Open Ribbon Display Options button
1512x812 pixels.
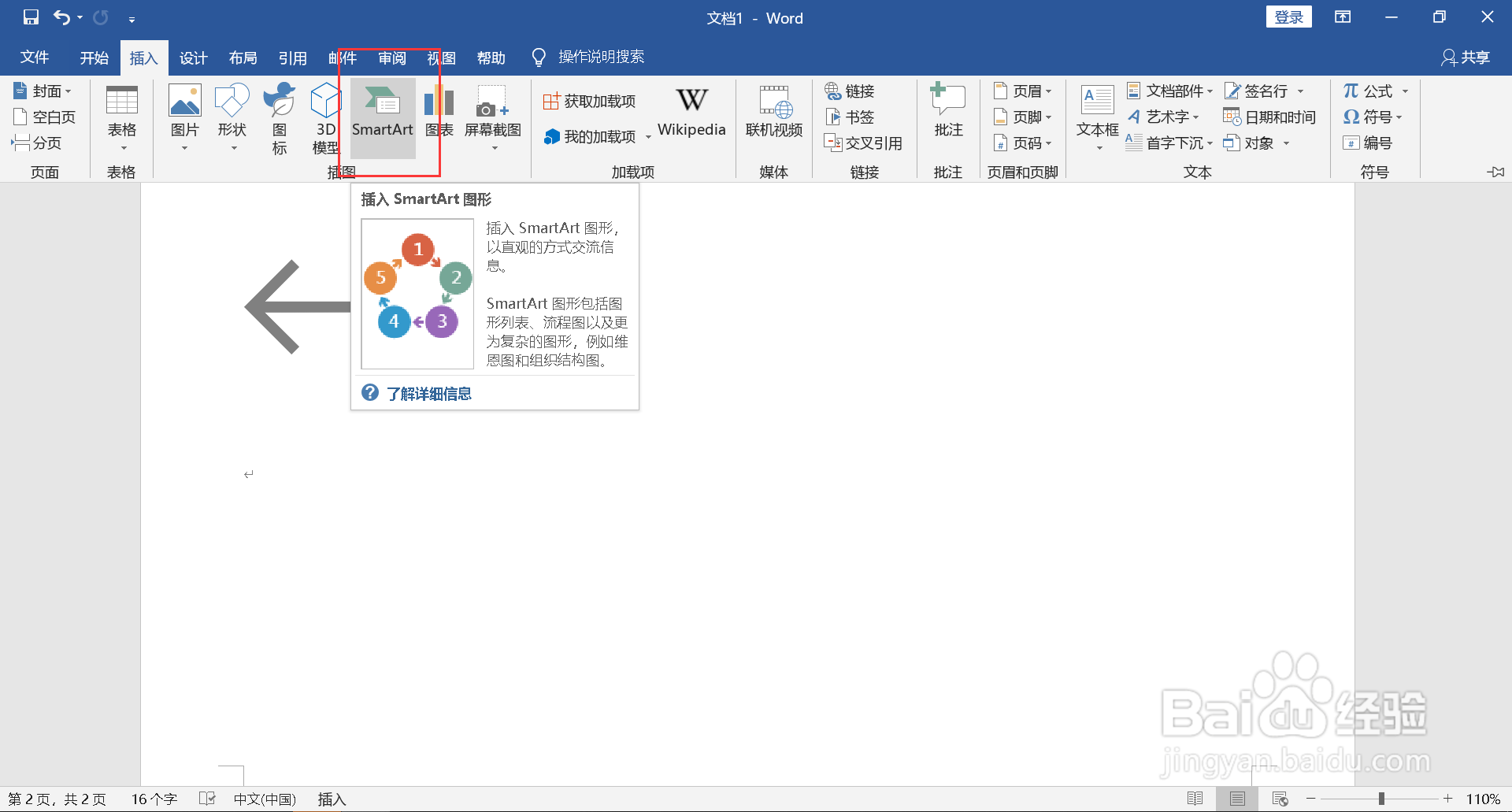(1343, 17)
